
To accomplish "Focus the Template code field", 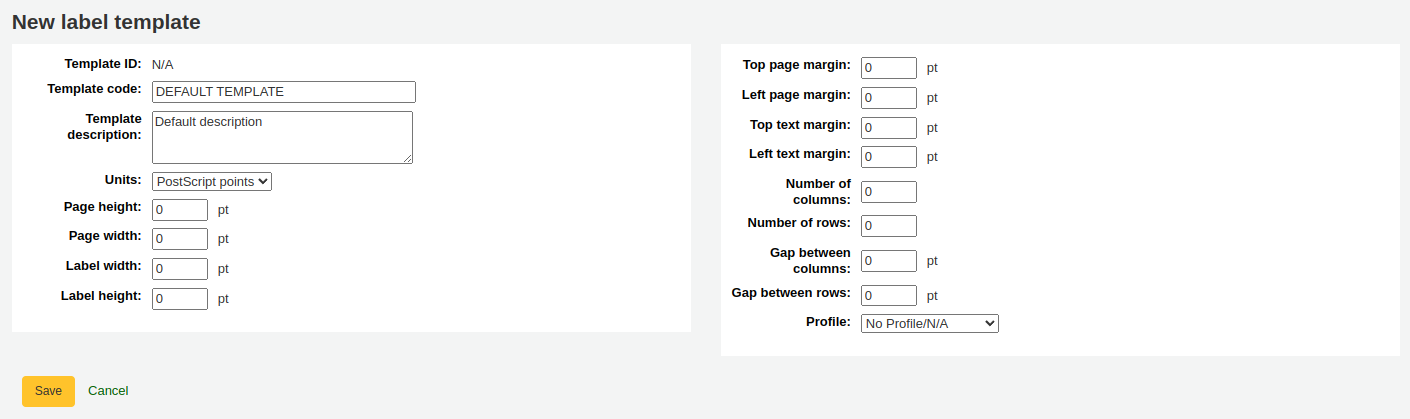I will [283, 92].
